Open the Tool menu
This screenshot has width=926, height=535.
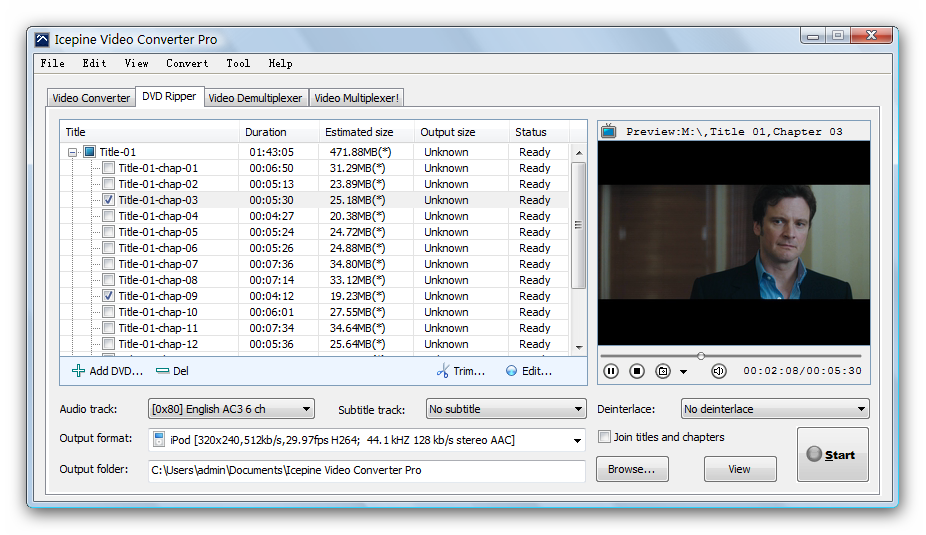[x=238, y=63]
